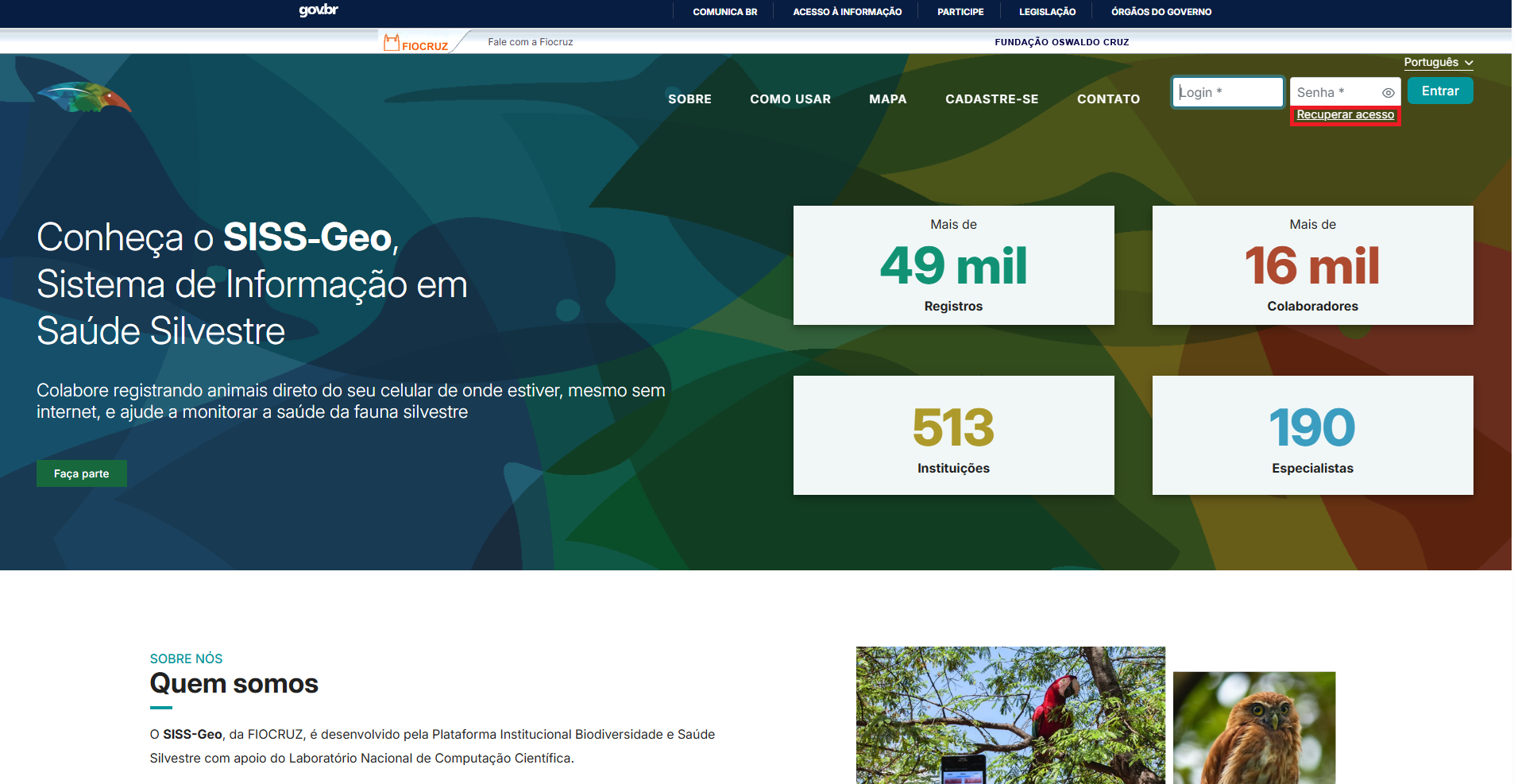The width and height of the screenshot is (1514, 784).
Task: Click the SISS-Geo toucan bird logo
Action: [x=84, y=98]
